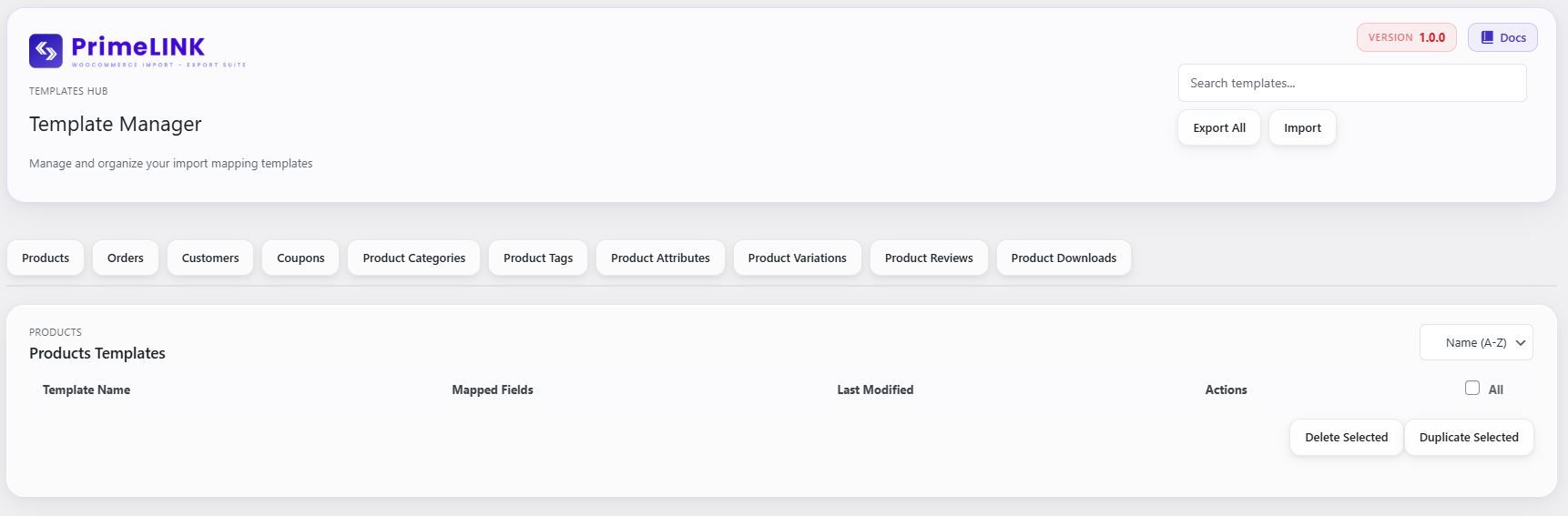Click the version 1.0.0 badge

[x=1406, y=37]
